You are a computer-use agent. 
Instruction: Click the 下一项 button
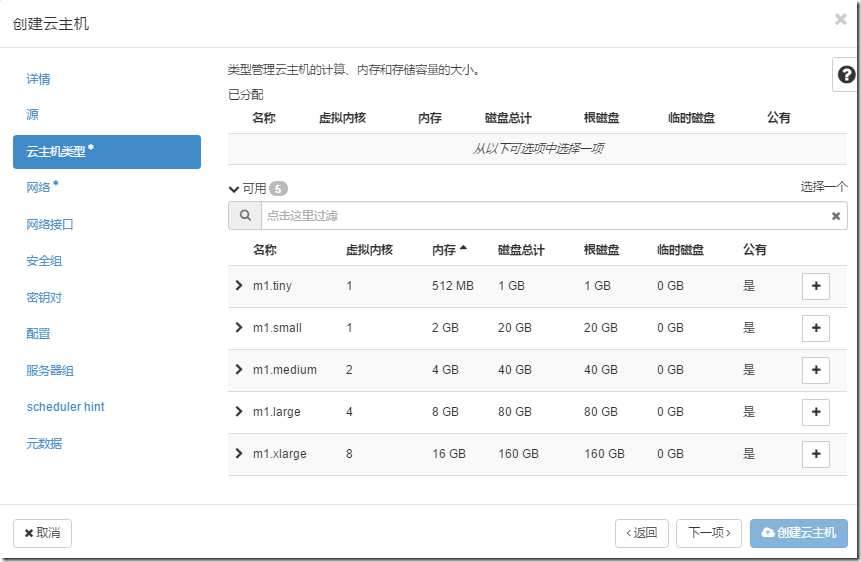pos(709,533)
